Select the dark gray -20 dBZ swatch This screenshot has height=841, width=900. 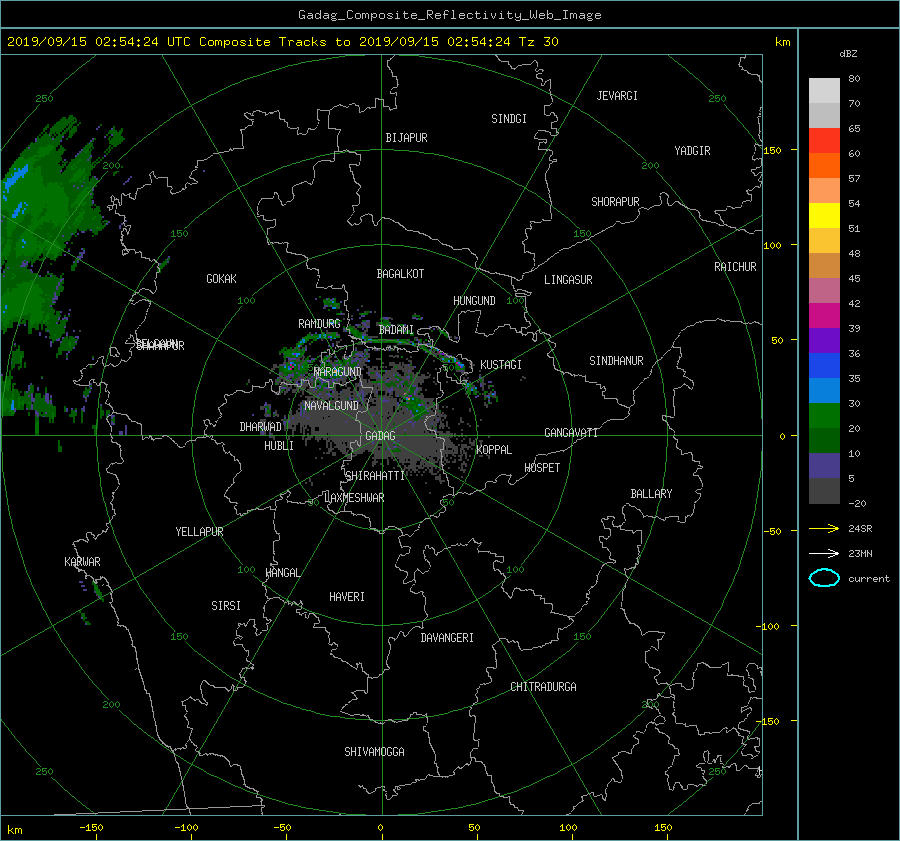[824, 490]
